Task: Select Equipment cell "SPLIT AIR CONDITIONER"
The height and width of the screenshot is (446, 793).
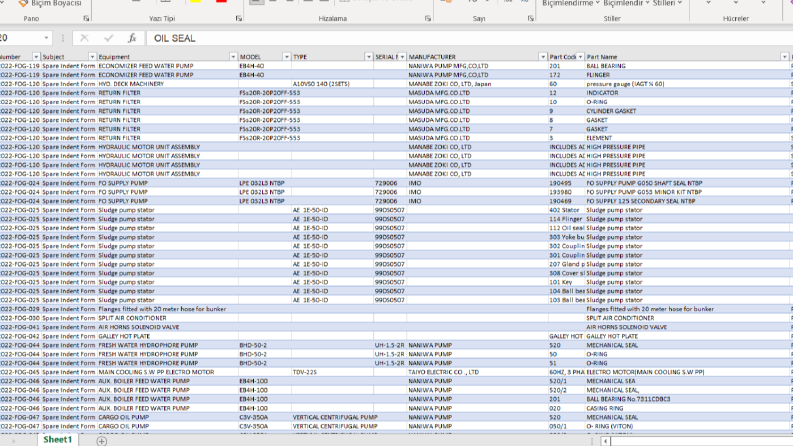Action: pos(167,318)
